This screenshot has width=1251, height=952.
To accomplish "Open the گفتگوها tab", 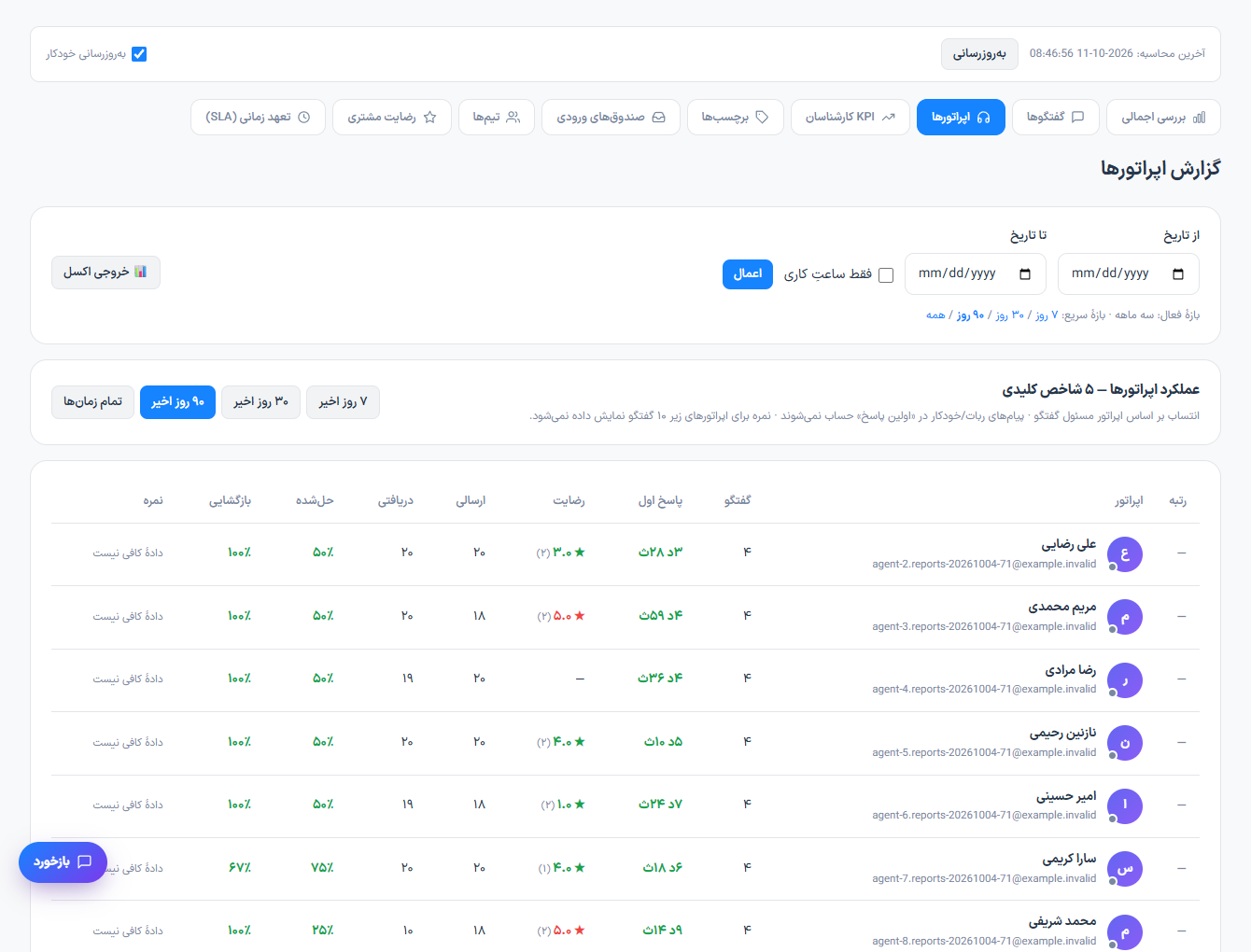I will pyautogui.click(x=1055, y=118).
